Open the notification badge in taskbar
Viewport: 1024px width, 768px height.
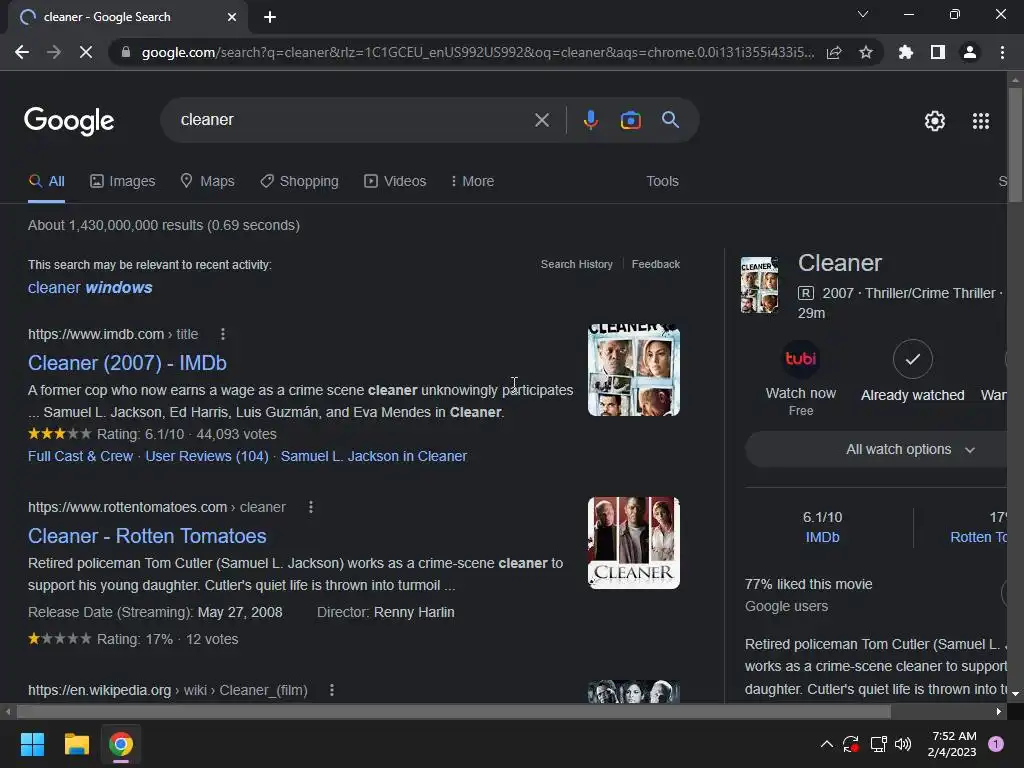coord(996,744)
